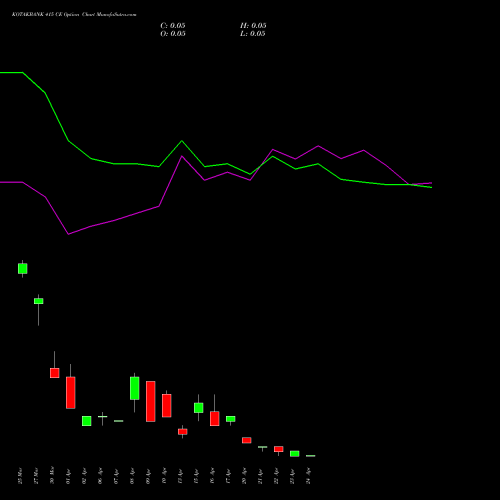500x500 pixels.
Task: Click the red candle above 20 Apr
Action: (x=247, y=440)
